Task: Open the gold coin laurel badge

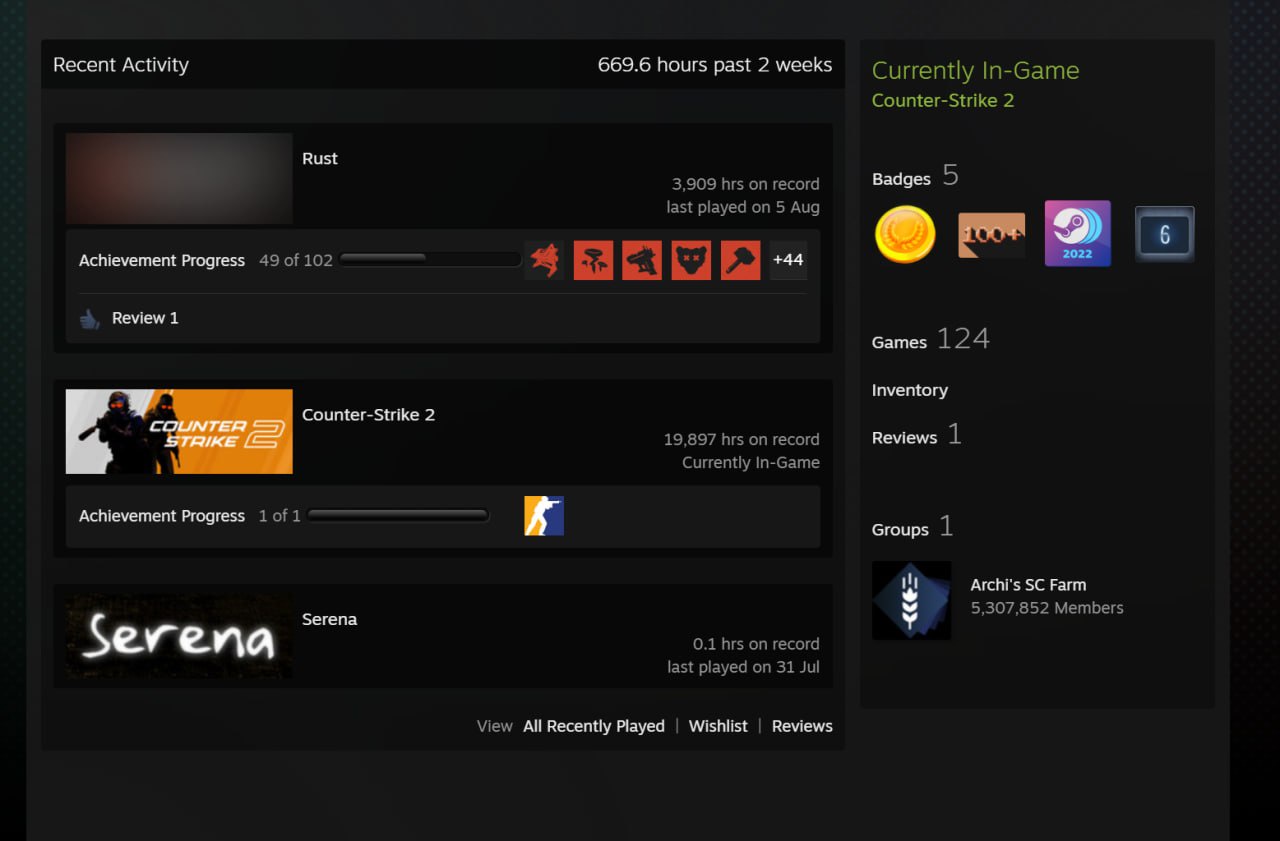Action: pyautogui.click(x=905, y=234)
